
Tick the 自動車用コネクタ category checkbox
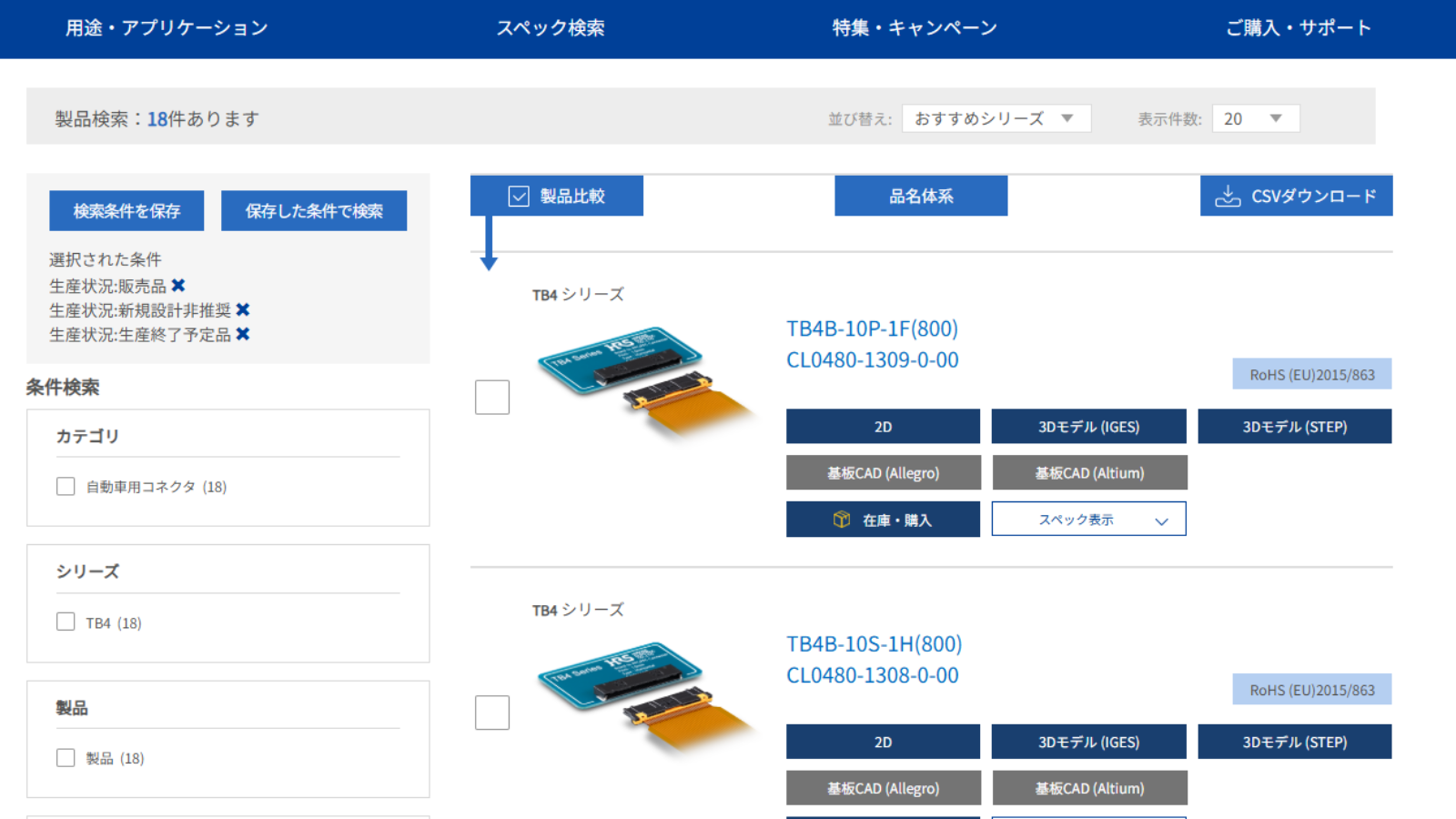(66, 487)
